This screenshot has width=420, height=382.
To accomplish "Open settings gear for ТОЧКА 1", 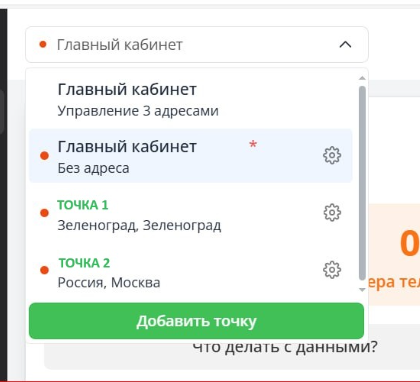I will 332,212.
